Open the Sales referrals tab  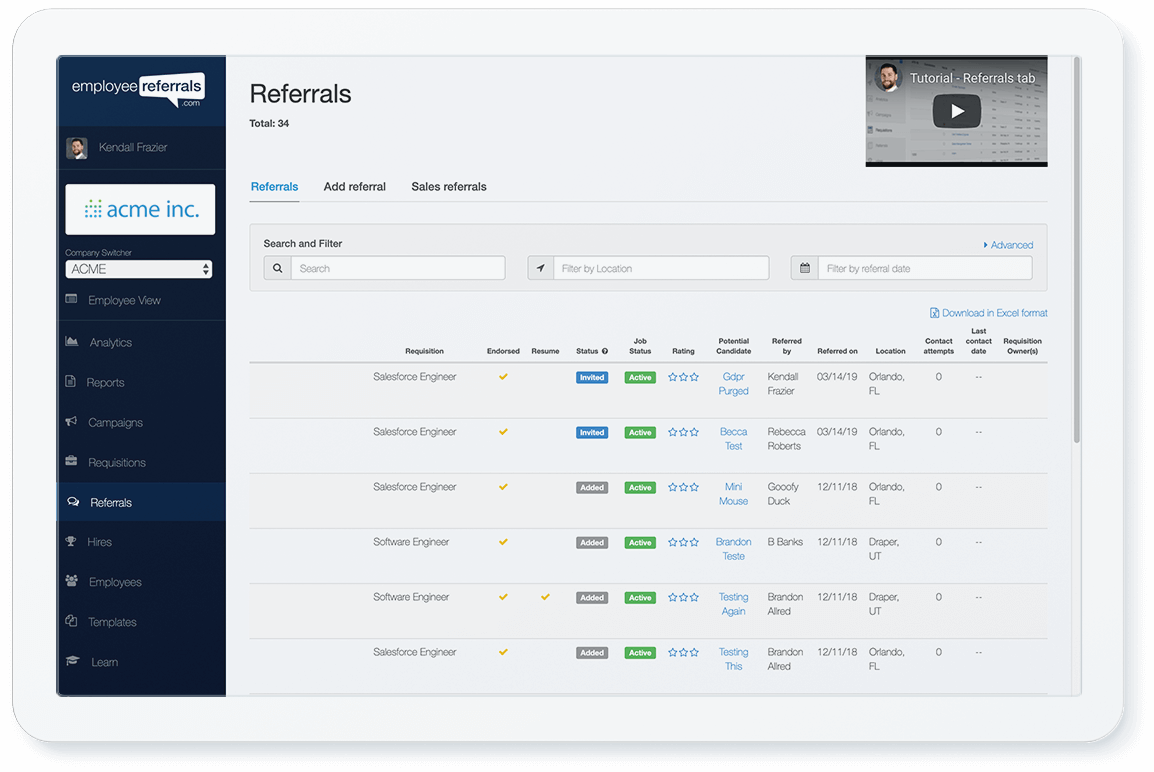[449, 187]
